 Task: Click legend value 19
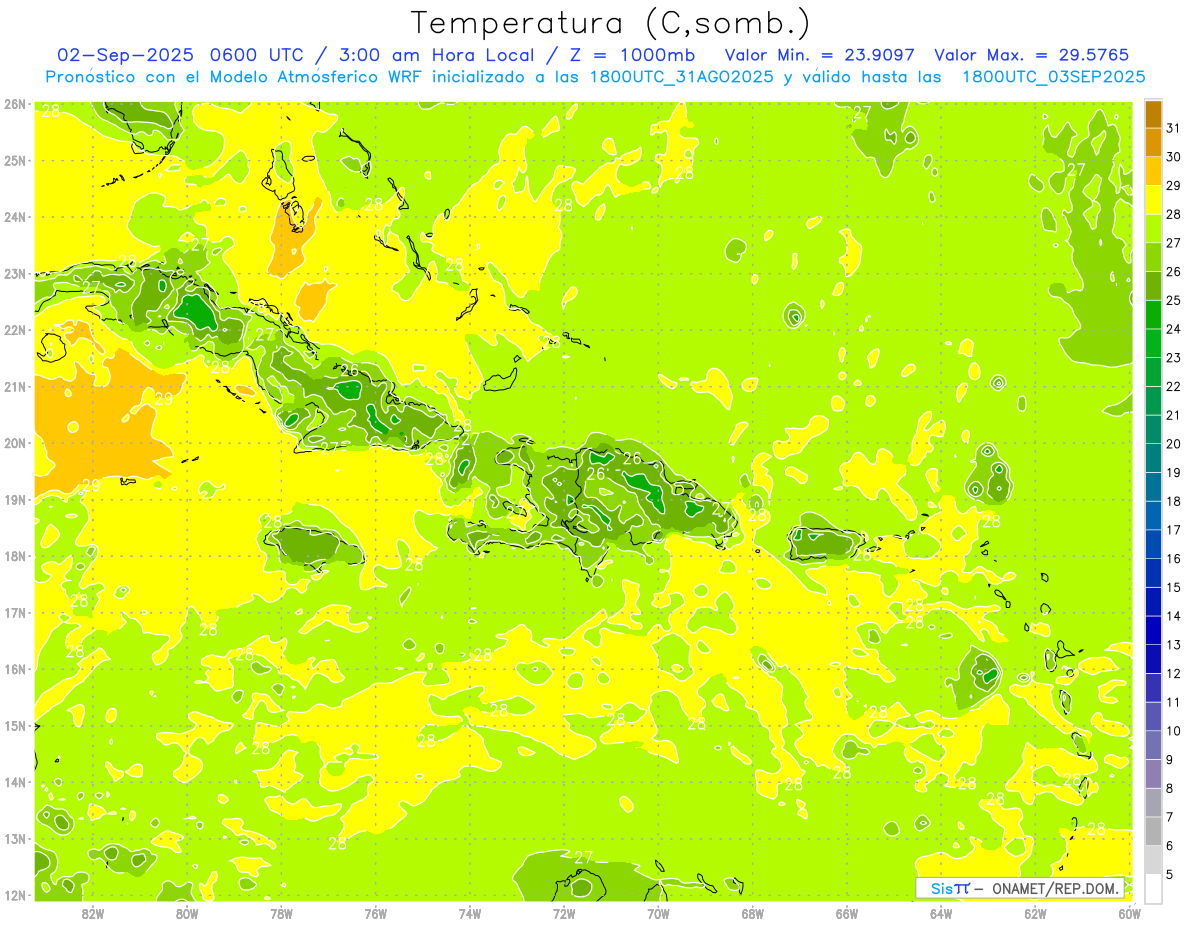click(1174, 472)
